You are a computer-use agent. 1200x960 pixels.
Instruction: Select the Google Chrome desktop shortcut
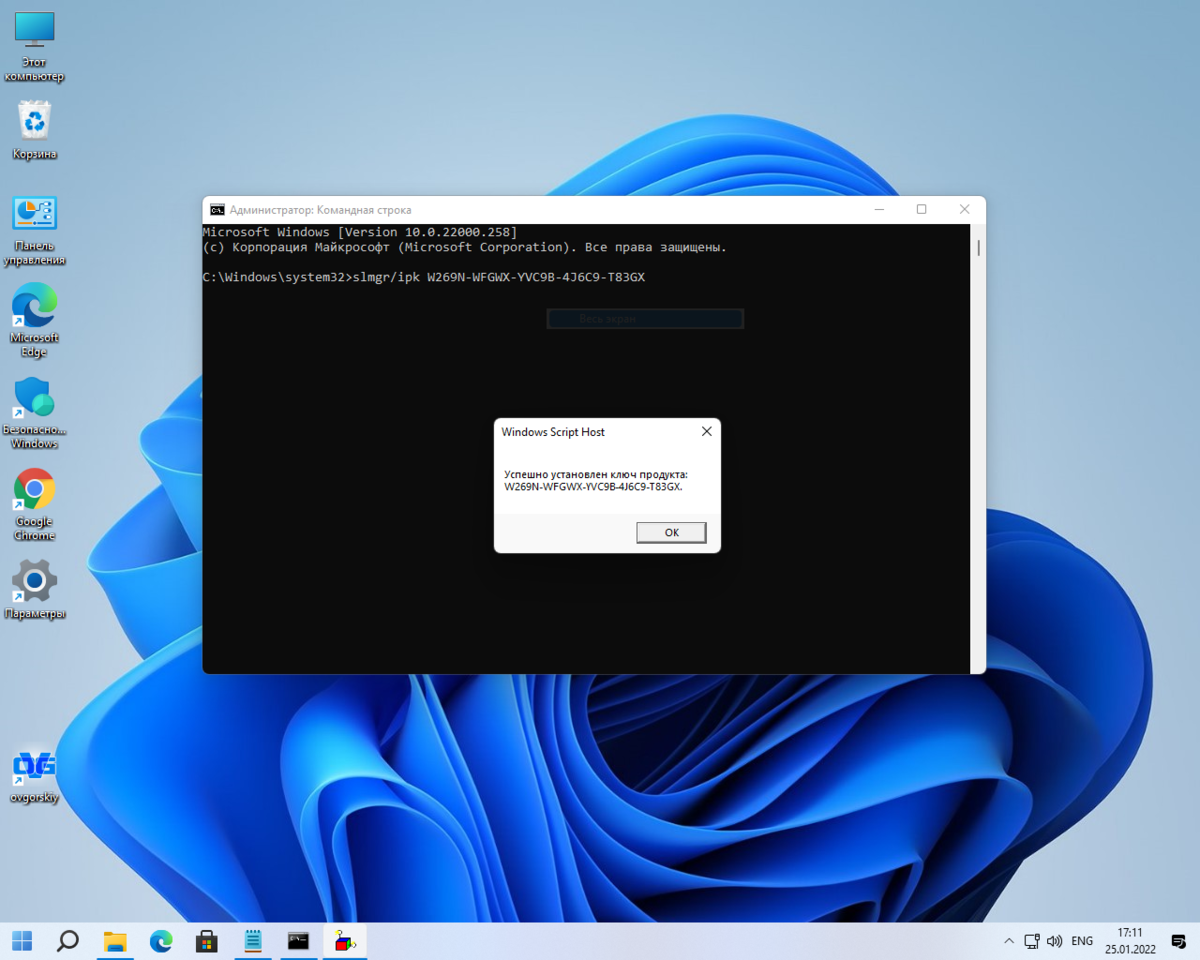[x=34, y=505]
